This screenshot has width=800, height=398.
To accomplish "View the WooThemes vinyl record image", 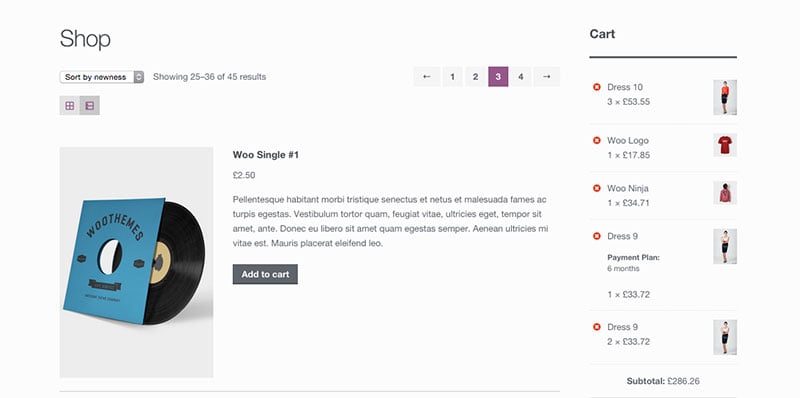I will click(136, 262).
